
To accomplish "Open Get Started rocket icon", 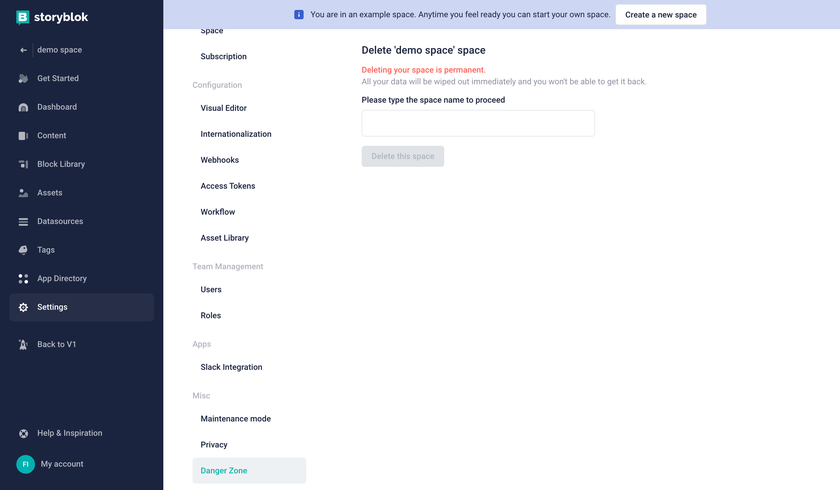I will 23,78.
